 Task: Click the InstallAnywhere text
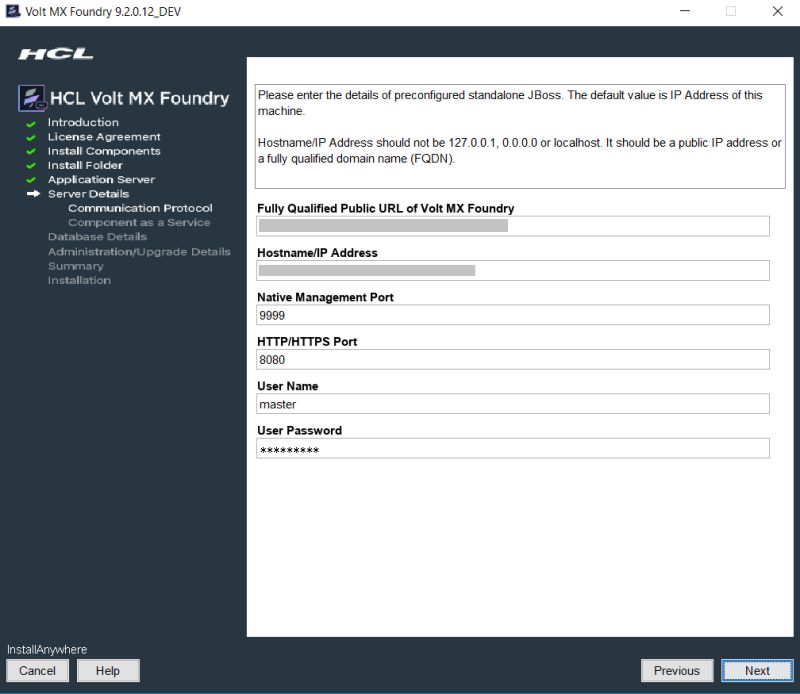pyautogui.click(x=47, y=650)
